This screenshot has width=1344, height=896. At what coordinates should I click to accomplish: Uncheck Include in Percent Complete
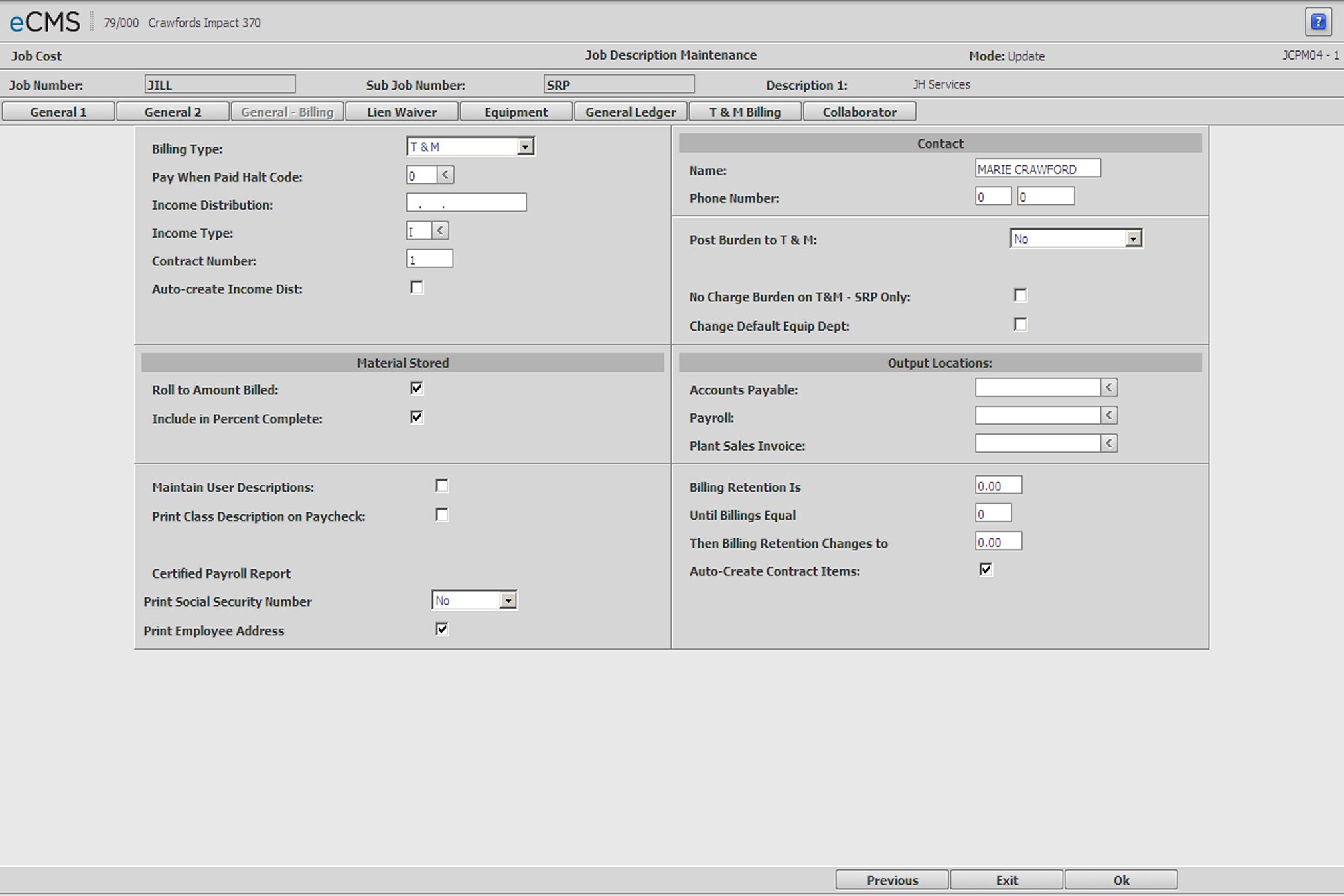pyautogui.click(x=417, y=417)
